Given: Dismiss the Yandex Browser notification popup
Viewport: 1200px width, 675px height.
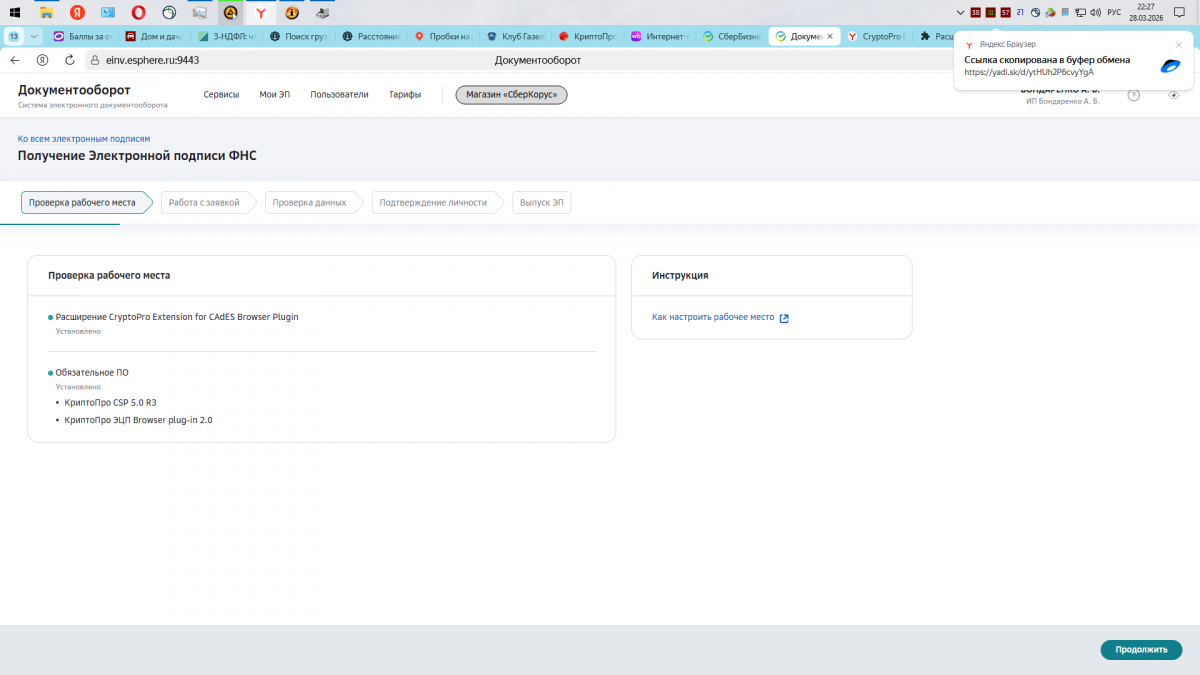Looking at the screenshot, I should coord(1178,45).
